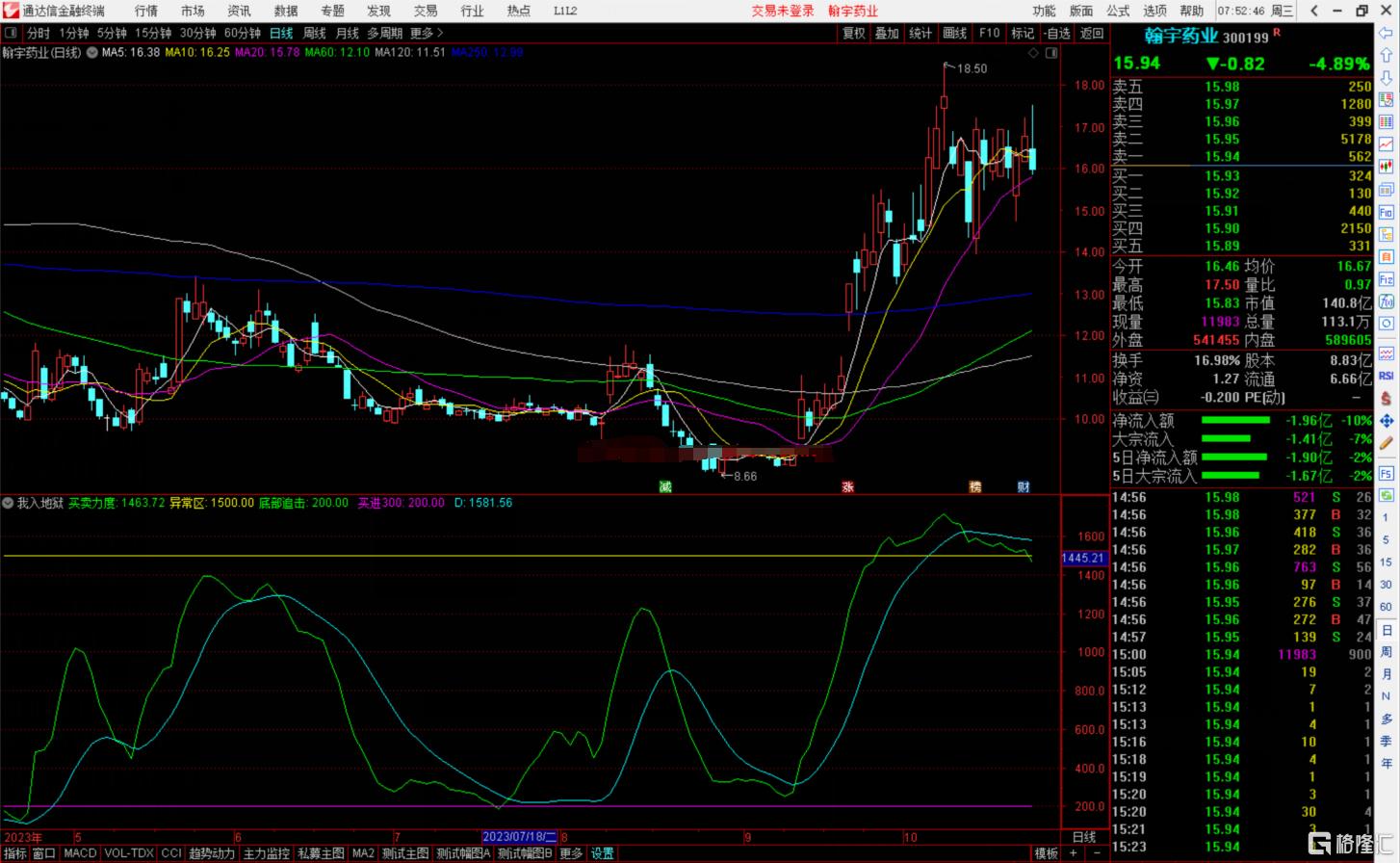Click the 交易未登录 login link
This screenshot has height=863, width=1400.
tap(783, 11)
